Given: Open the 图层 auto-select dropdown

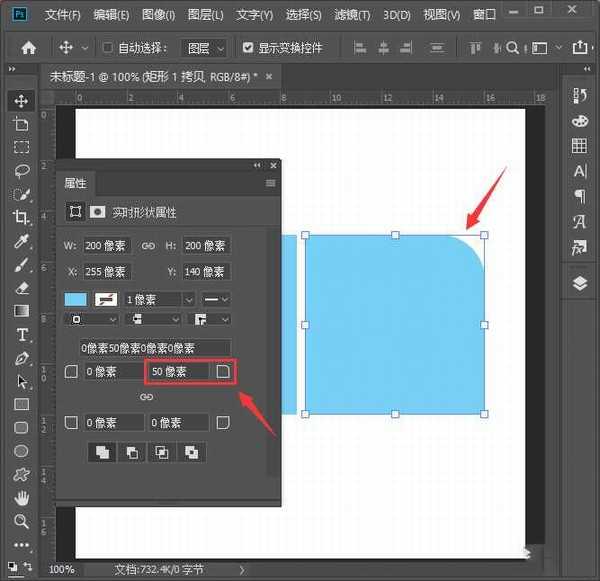Looking at the screenshot, I should coord(205,48).
